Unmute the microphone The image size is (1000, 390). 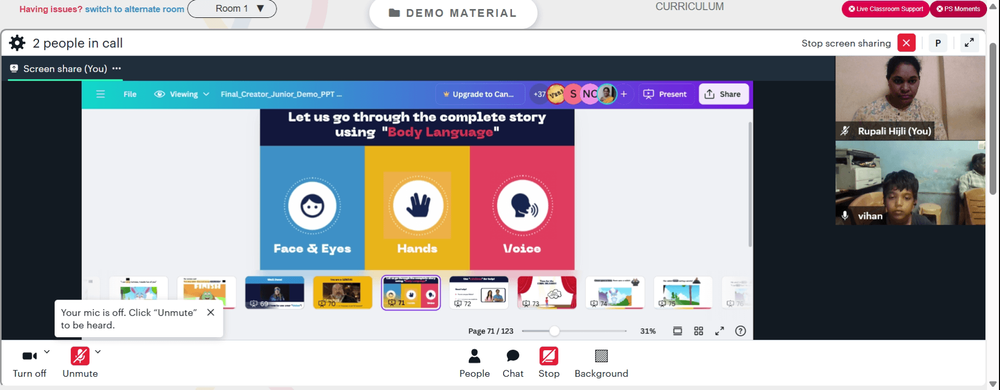(x=80, y=363)
